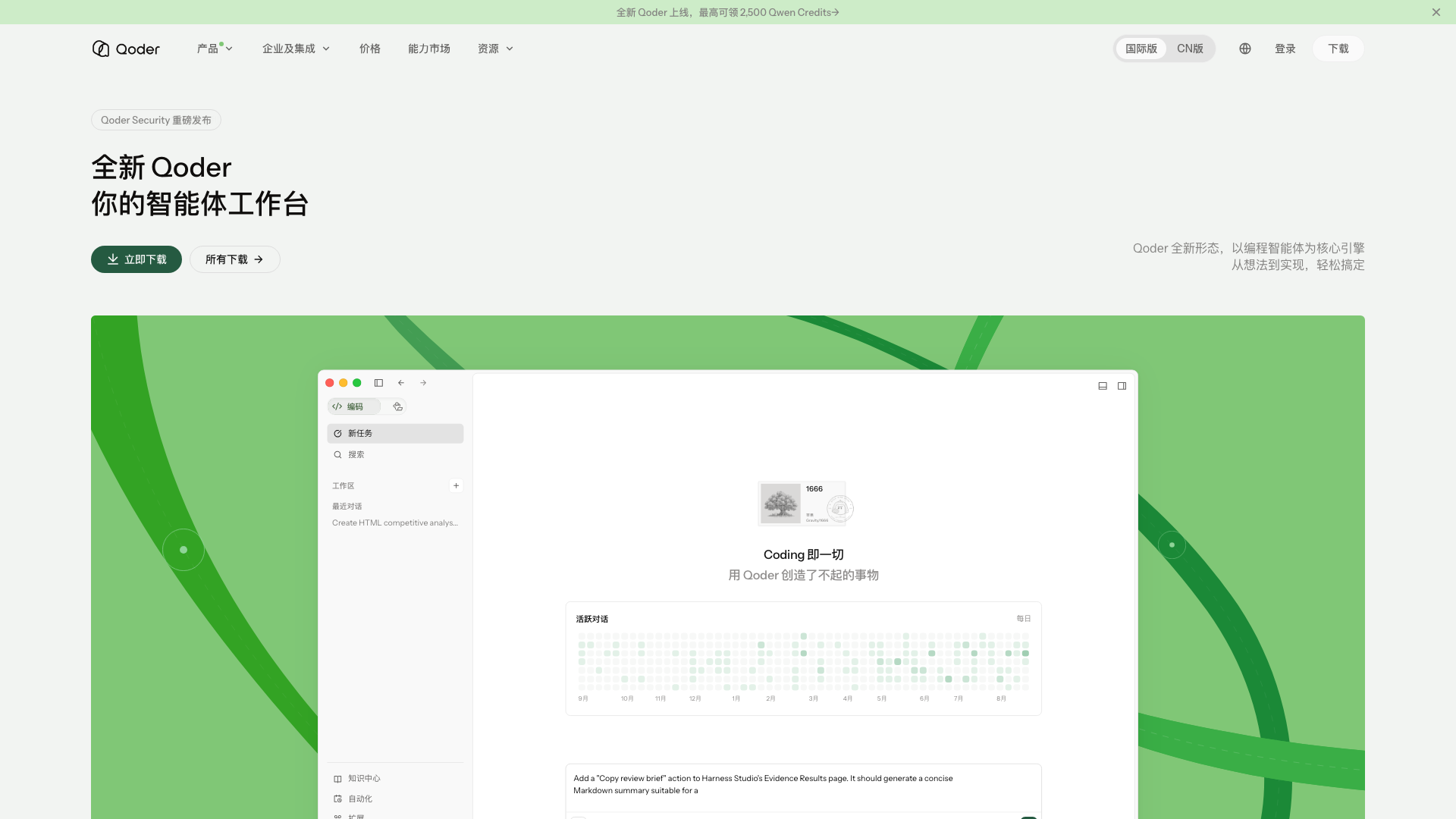Click the back arrow in app preview
Viewport: 1456px width, 819px height.
(x=401, y=383)
